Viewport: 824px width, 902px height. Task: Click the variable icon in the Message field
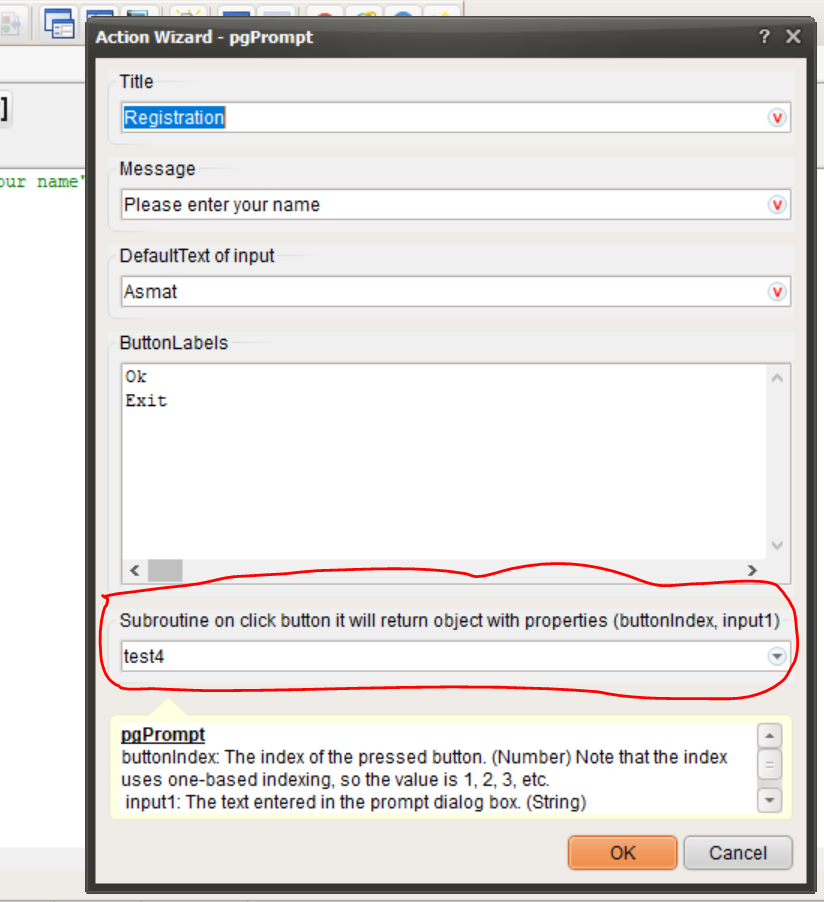click(777, 205)
